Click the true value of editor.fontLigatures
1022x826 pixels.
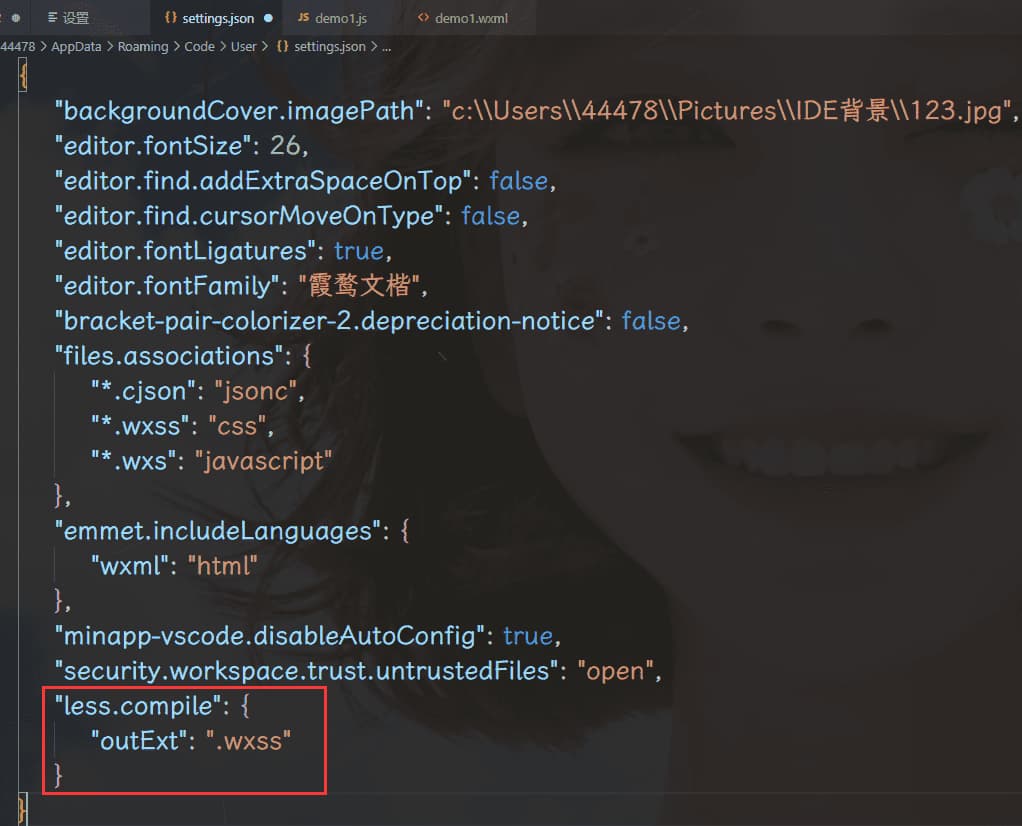356,251
